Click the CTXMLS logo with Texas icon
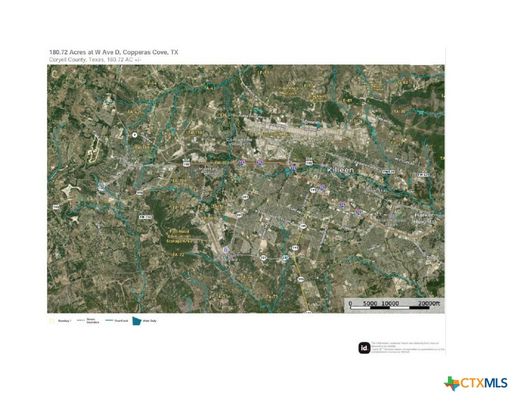Viewport: 520px width, 402px height. 476,383
